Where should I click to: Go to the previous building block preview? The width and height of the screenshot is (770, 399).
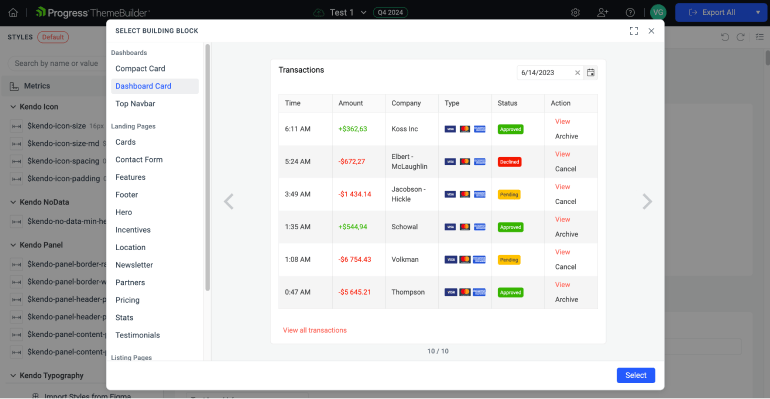coord(228,201)
